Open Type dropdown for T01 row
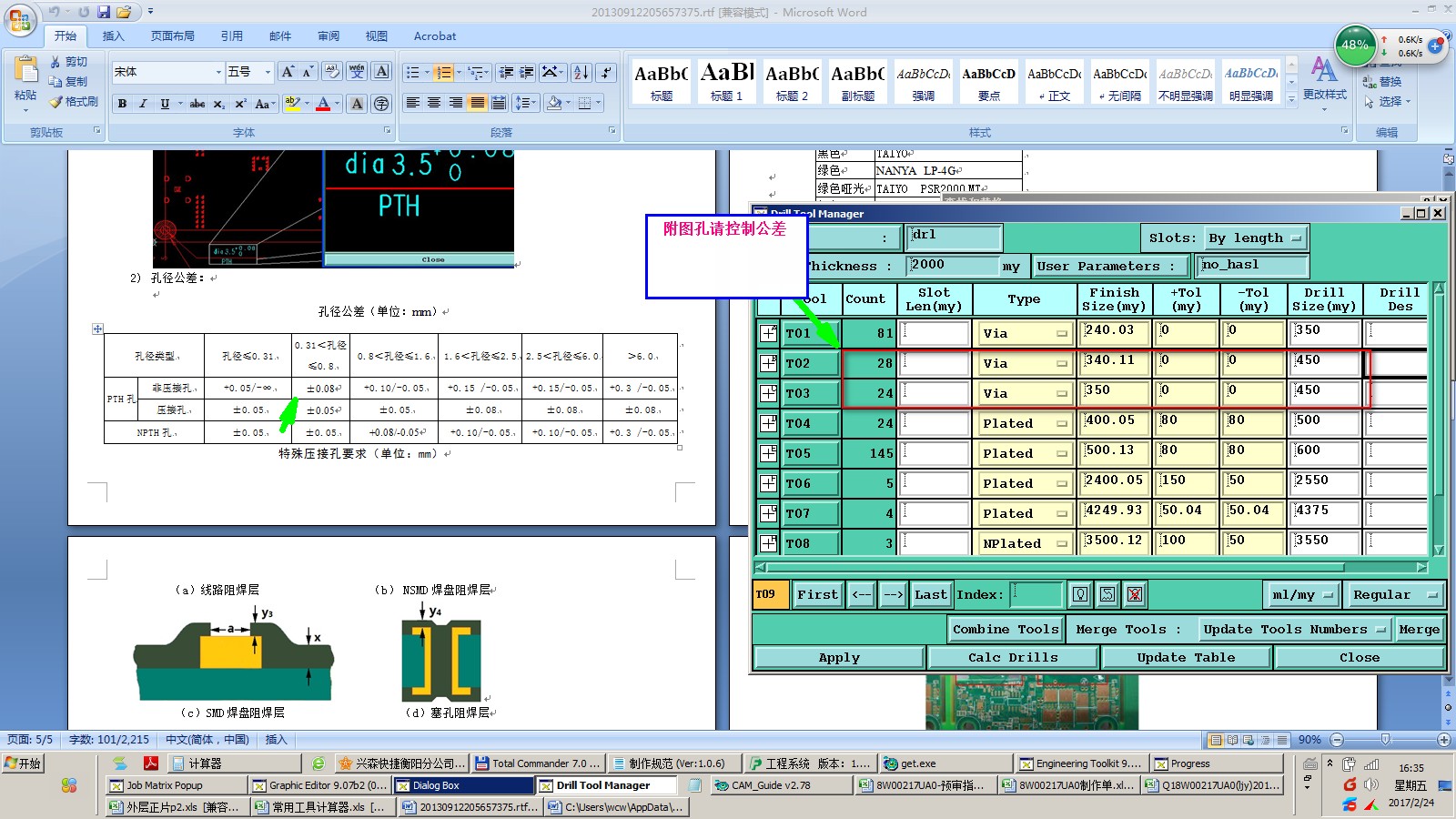This screenshot has height=819, width=1456. point(1024,333)
